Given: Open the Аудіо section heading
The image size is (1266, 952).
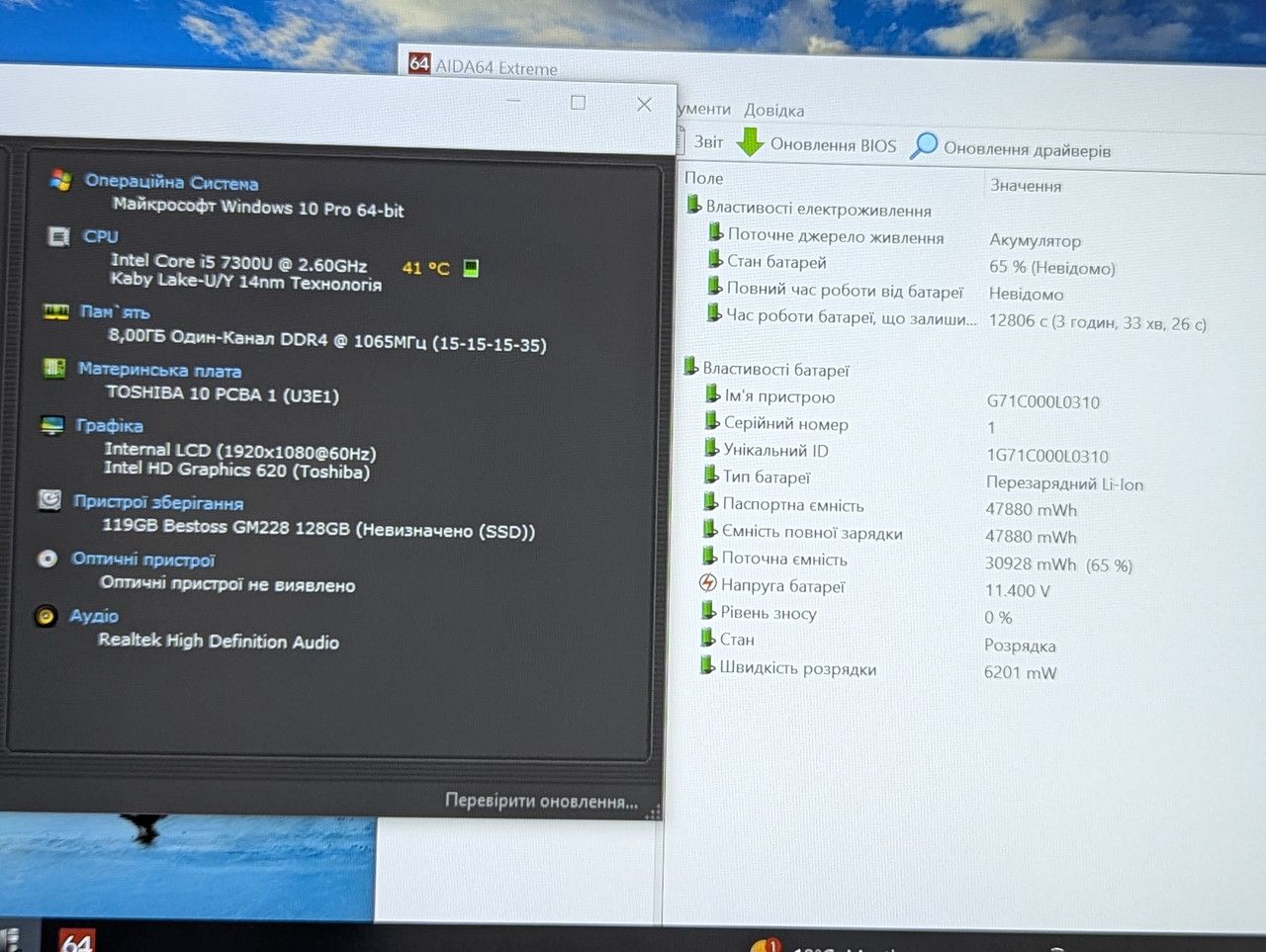Looking at the screenshot, I should (x=94, y=616).
